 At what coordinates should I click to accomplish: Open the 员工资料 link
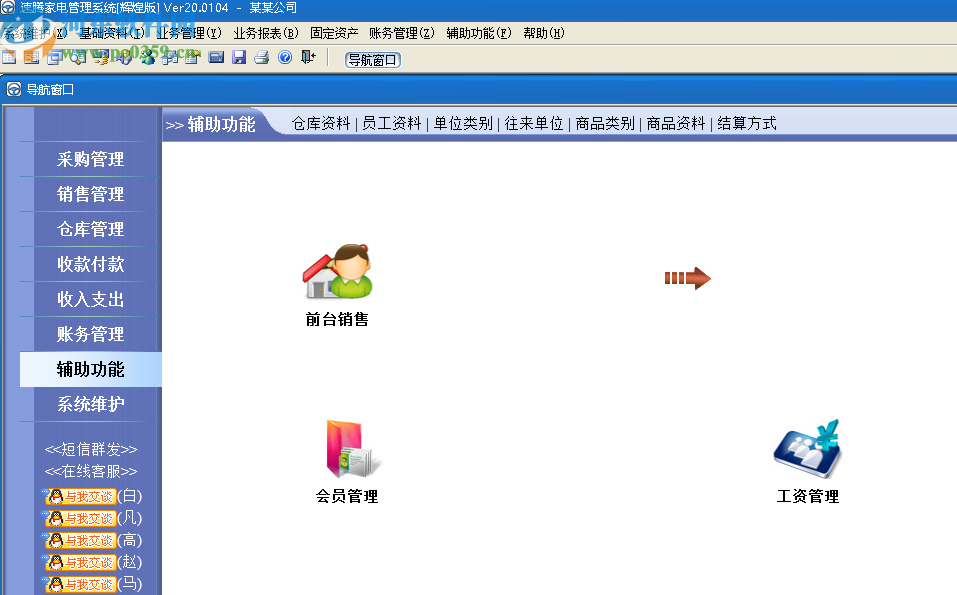click(x=392, y=123)
